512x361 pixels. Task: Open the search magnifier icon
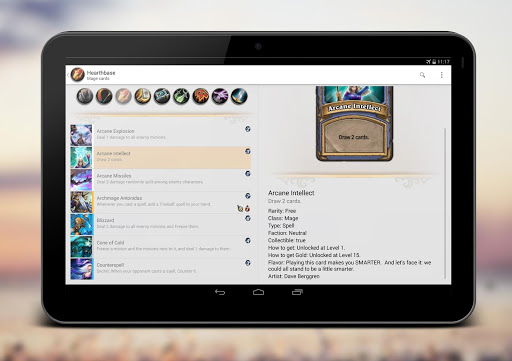pos(422,75)
